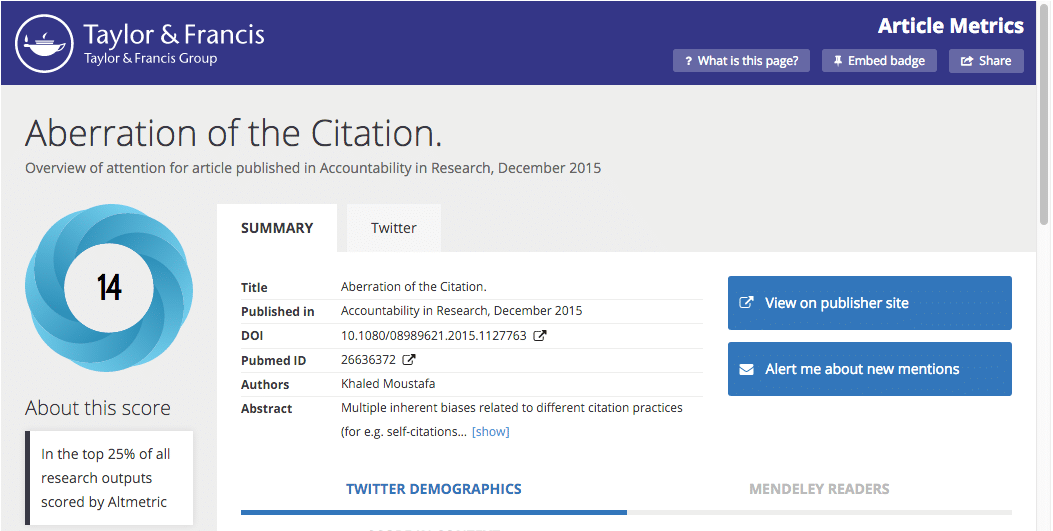Click Alert me about new mentions
Image resolution: width=1053 pixels, height=531 pixels.
click(870, 369)
